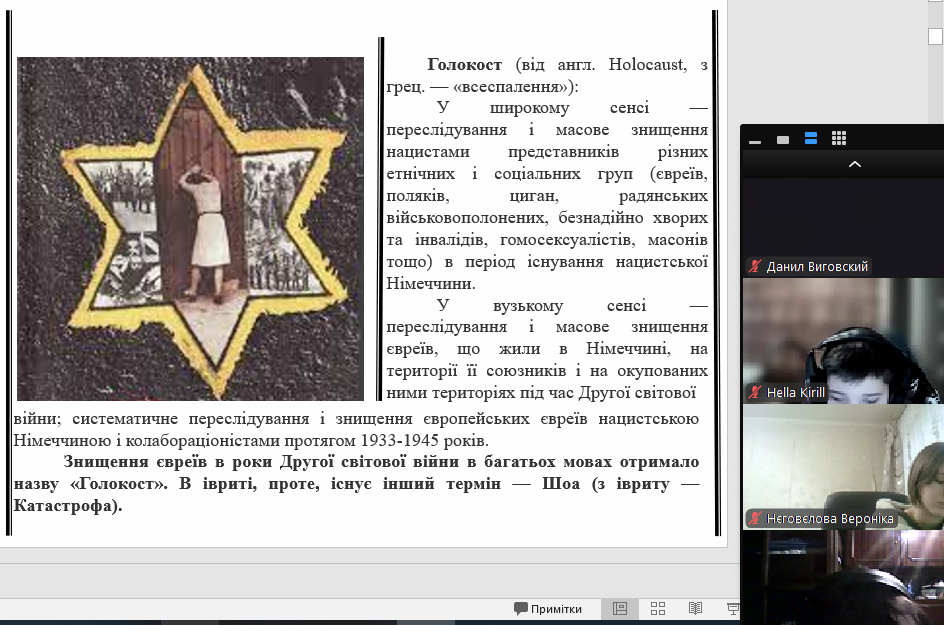Switch Zoom panel to grid gallery view
The image size is (944, 625).
[x=839, y=138]
